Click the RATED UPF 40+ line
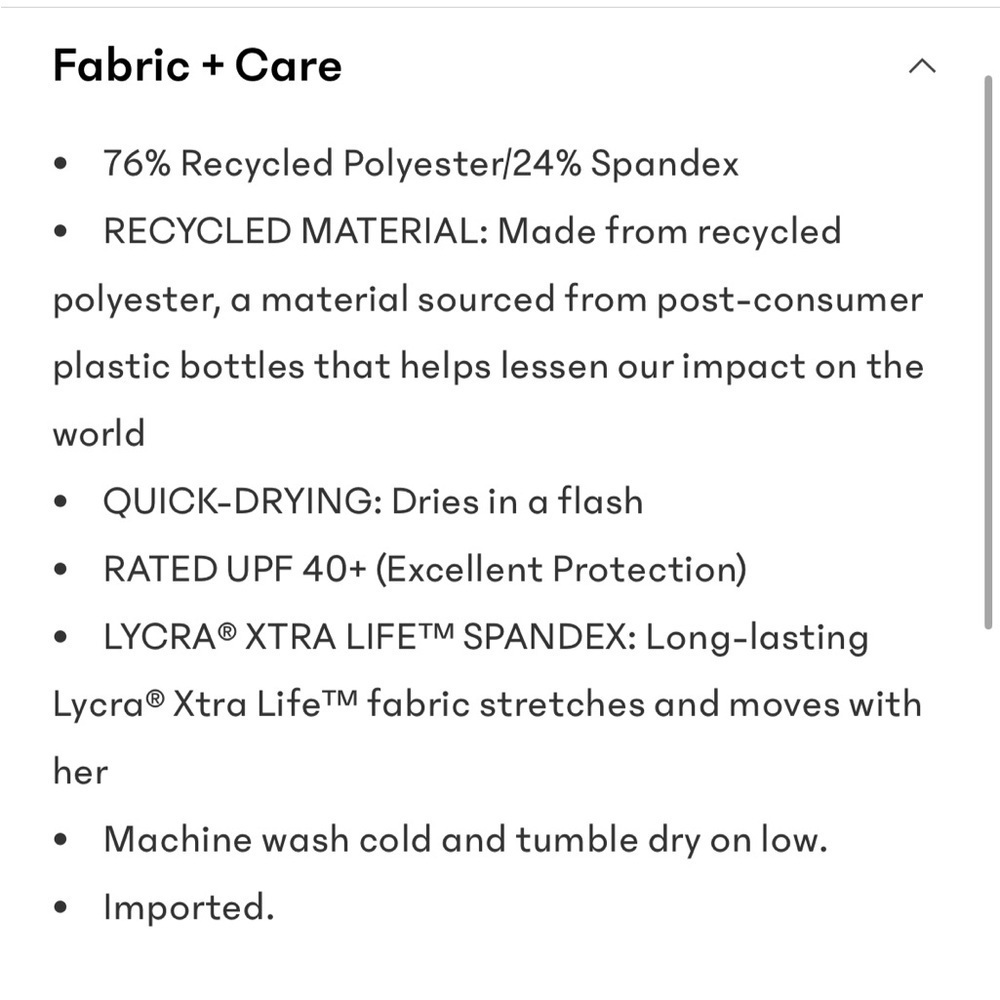 point(425,569)
